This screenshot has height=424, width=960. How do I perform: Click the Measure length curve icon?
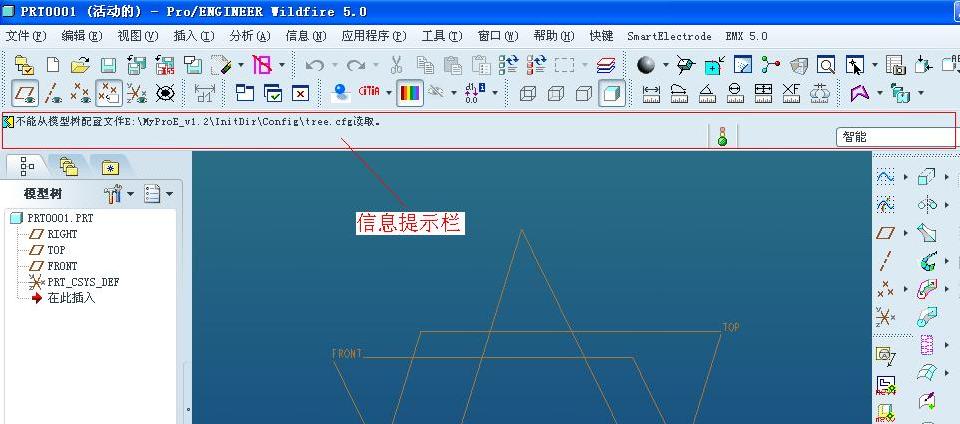point(679,93)
